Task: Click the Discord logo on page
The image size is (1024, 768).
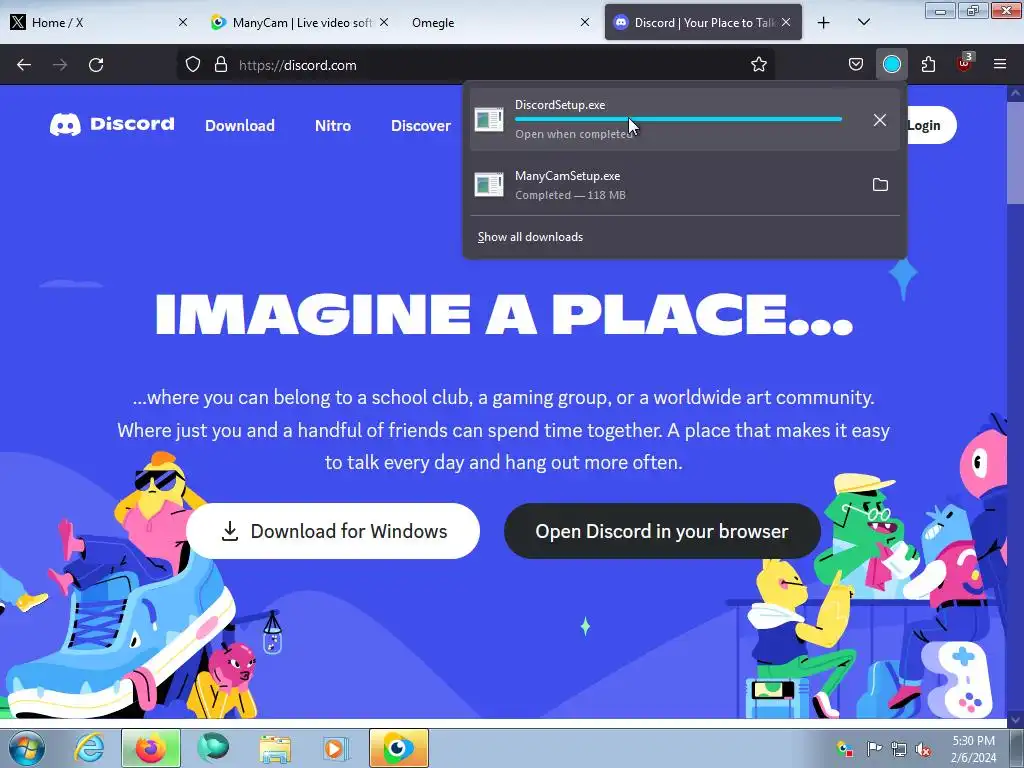Action: (x=112, y=124)
